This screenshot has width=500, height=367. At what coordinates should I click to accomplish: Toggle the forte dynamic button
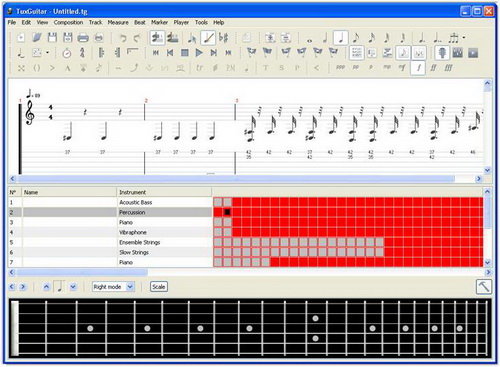click(x=418, y=68)
